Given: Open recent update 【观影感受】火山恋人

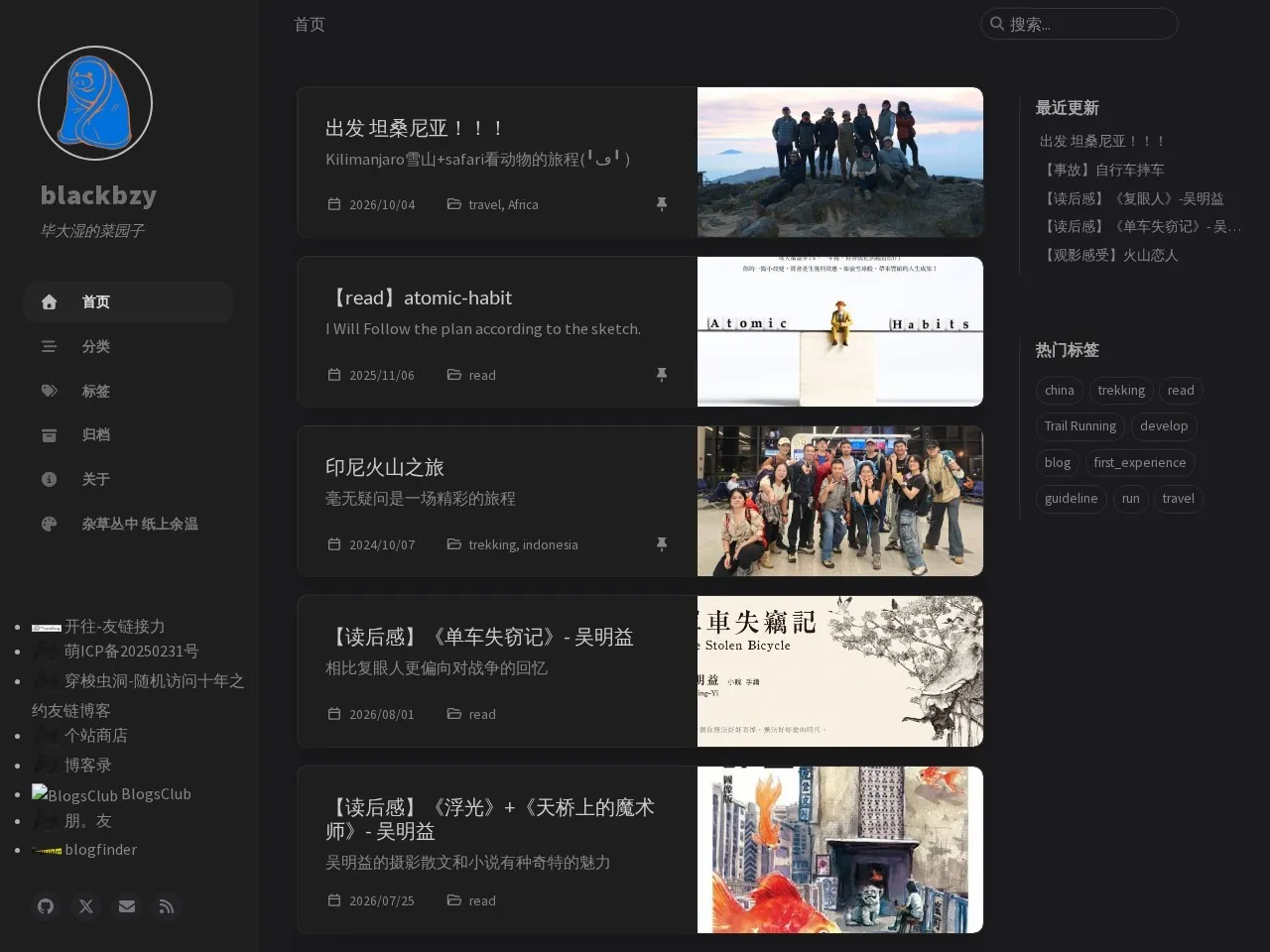Looking at the screenshot, I should coord(1108,255).
